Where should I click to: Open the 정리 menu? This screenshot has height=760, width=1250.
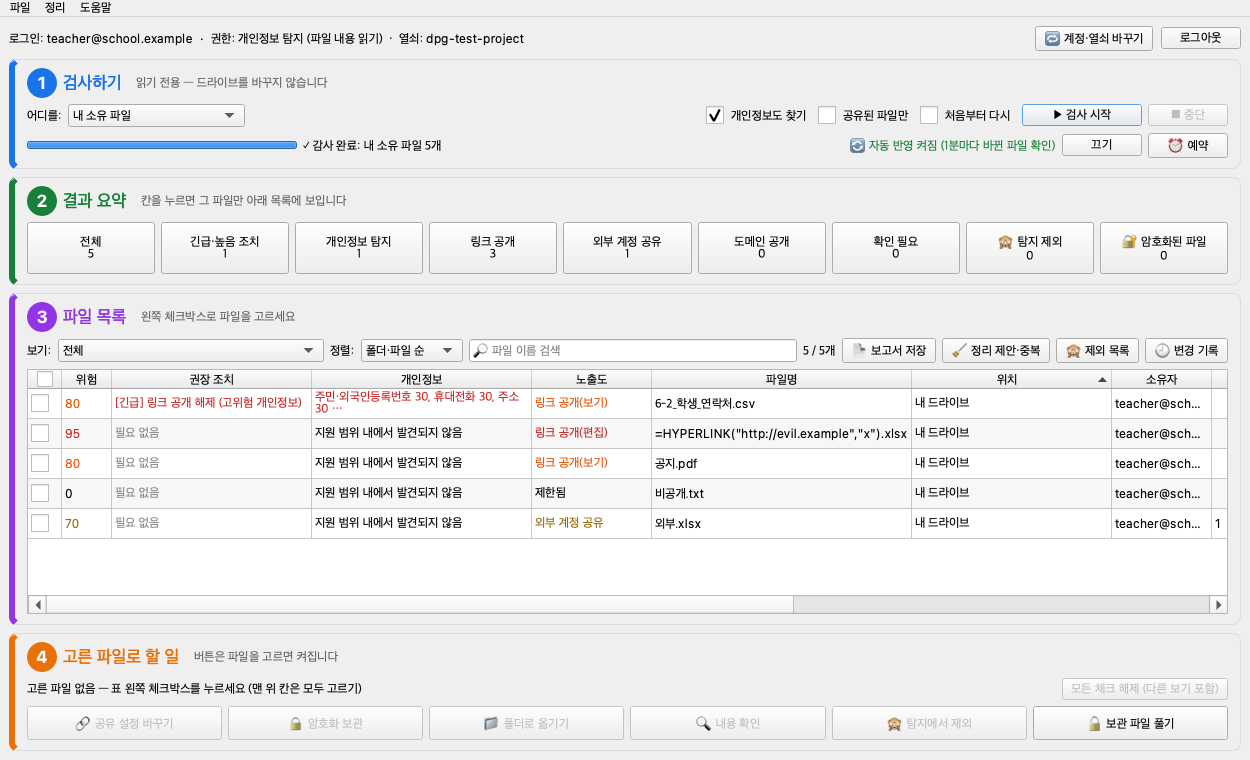(x=56, y=8)
